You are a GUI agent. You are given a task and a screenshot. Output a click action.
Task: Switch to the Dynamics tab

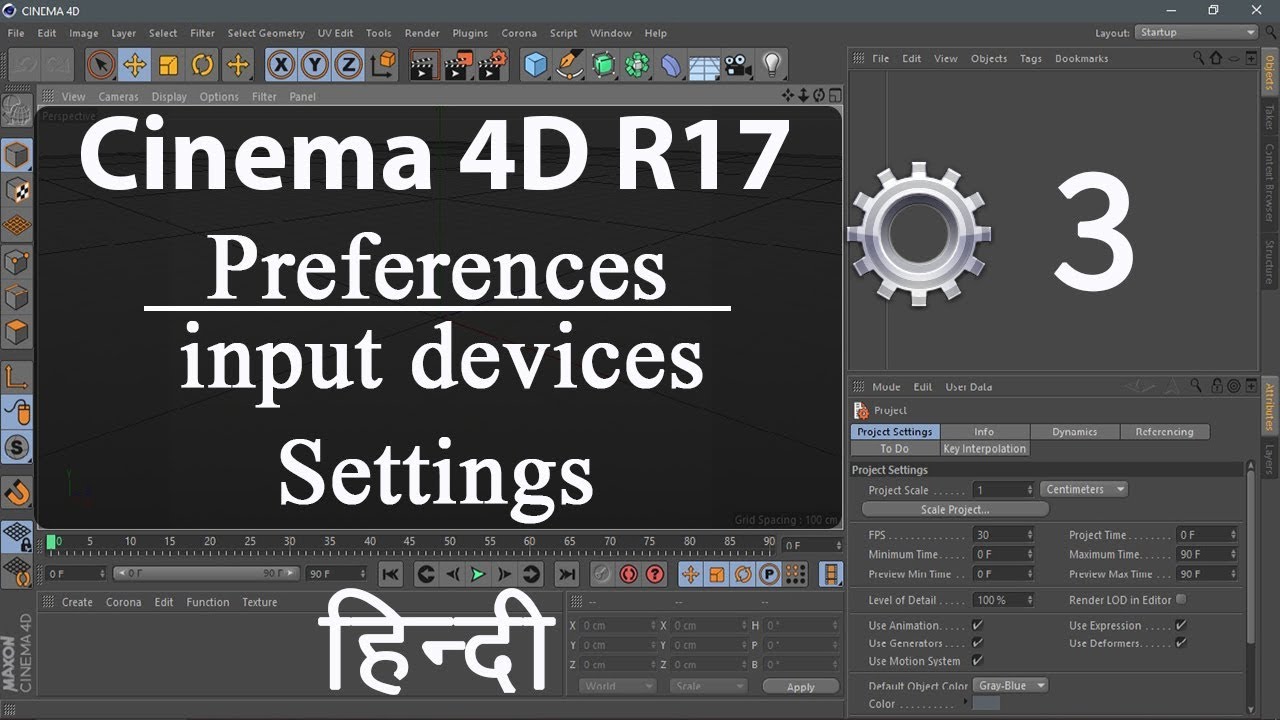click(x=1075, y=432)
